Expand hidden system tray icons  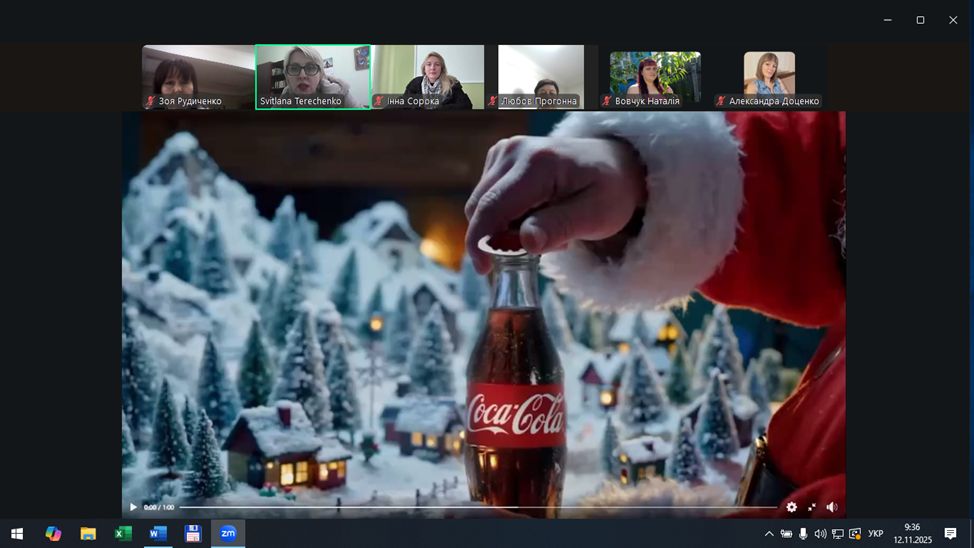click(x=769, y=534)
